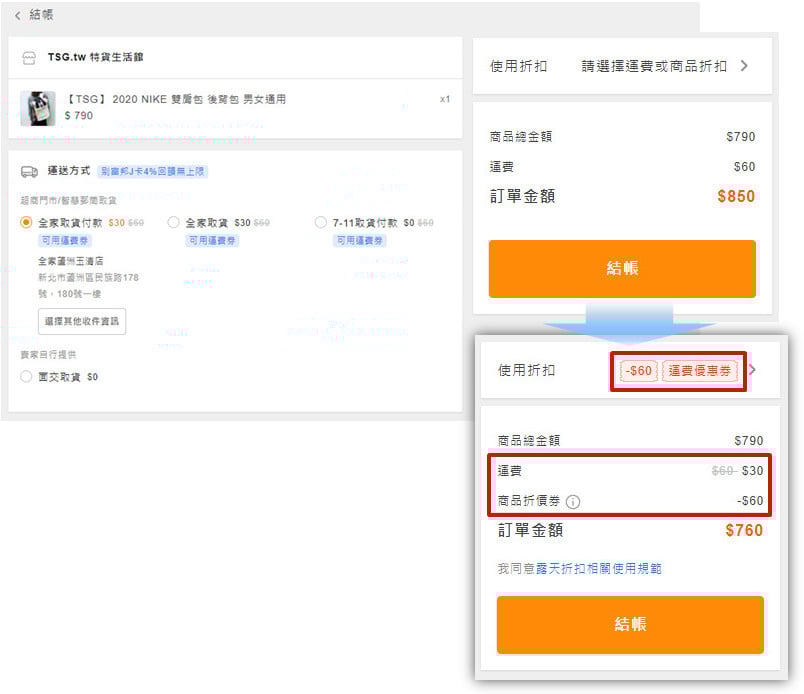The height and width of the screenshot is (694, 804).
Task: Click the 運費優惠券 coupon tag
Action: click(x=700, y=370)
